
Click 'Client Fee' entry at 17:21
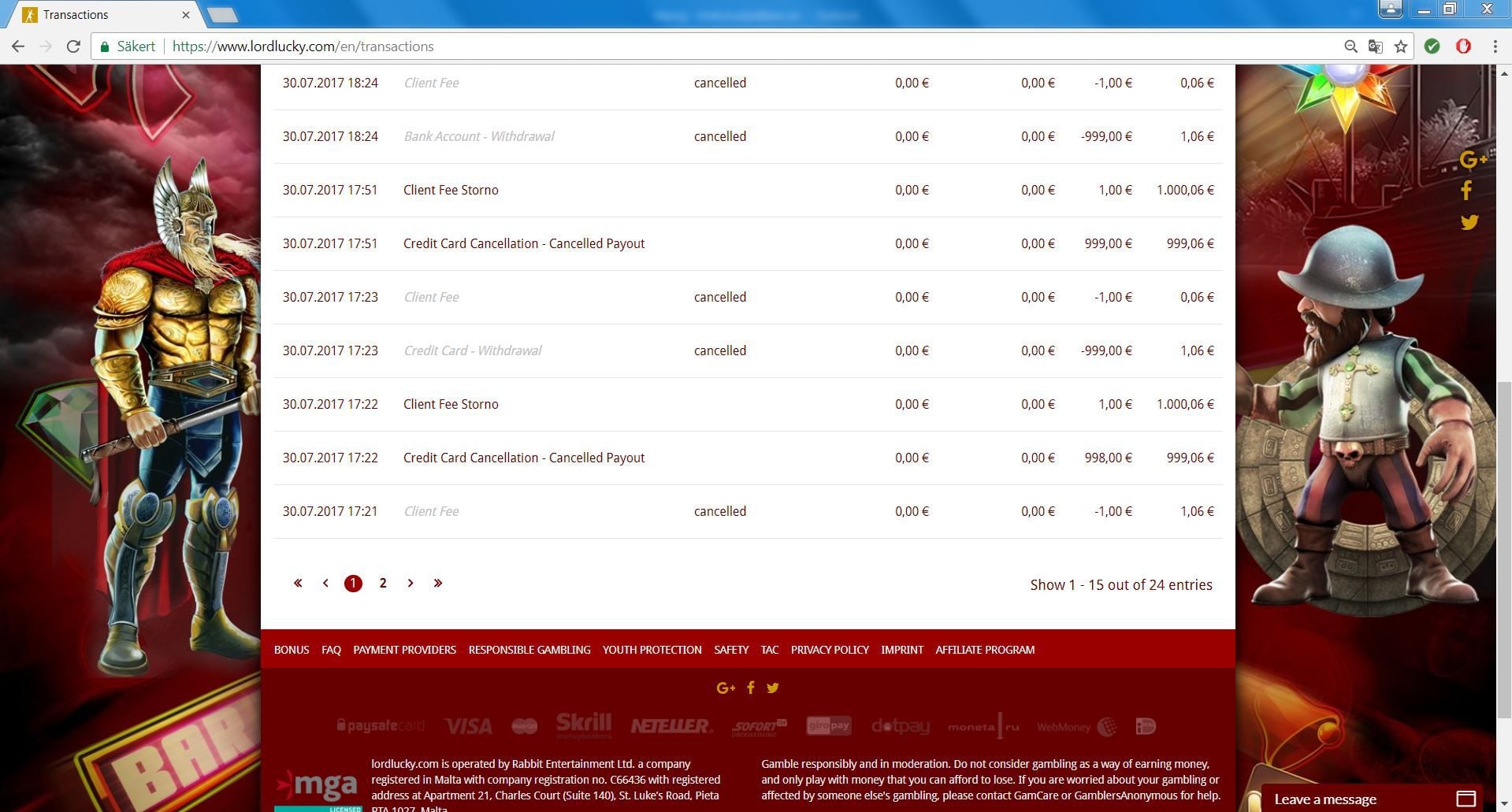click(x=431, y=511)
